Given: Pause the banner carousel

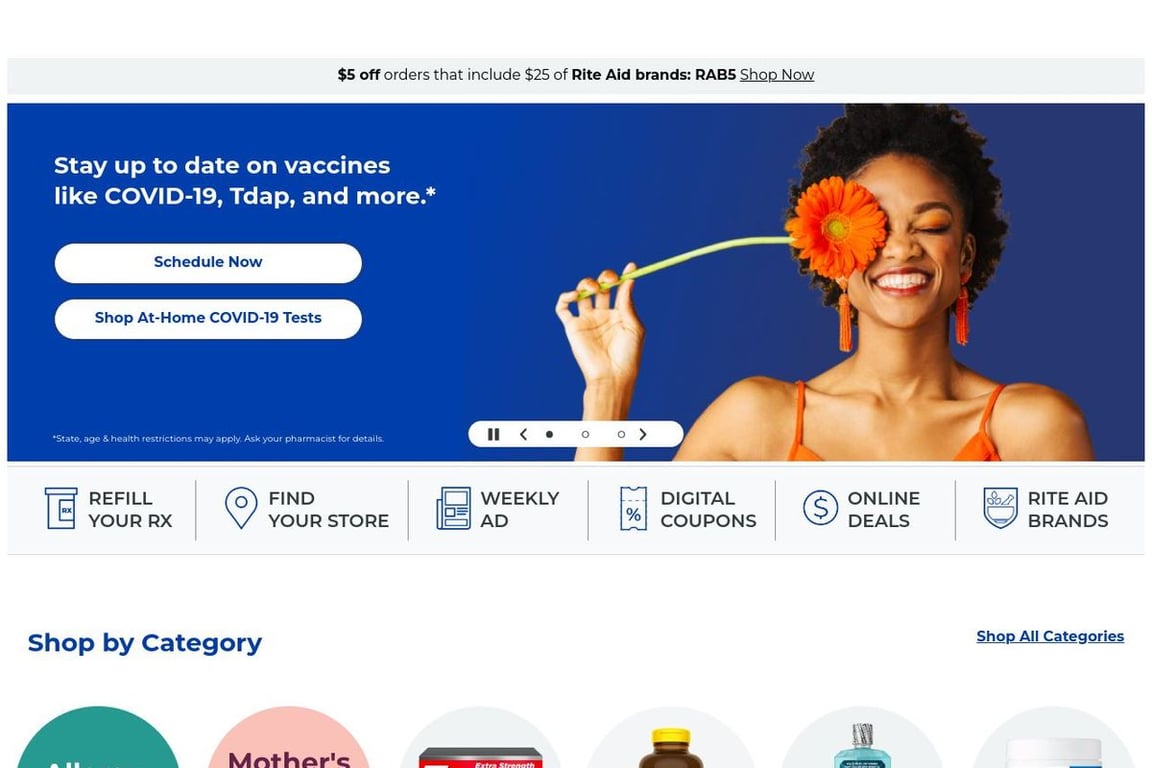Looking at the screenshot, I should click(494, 434).
